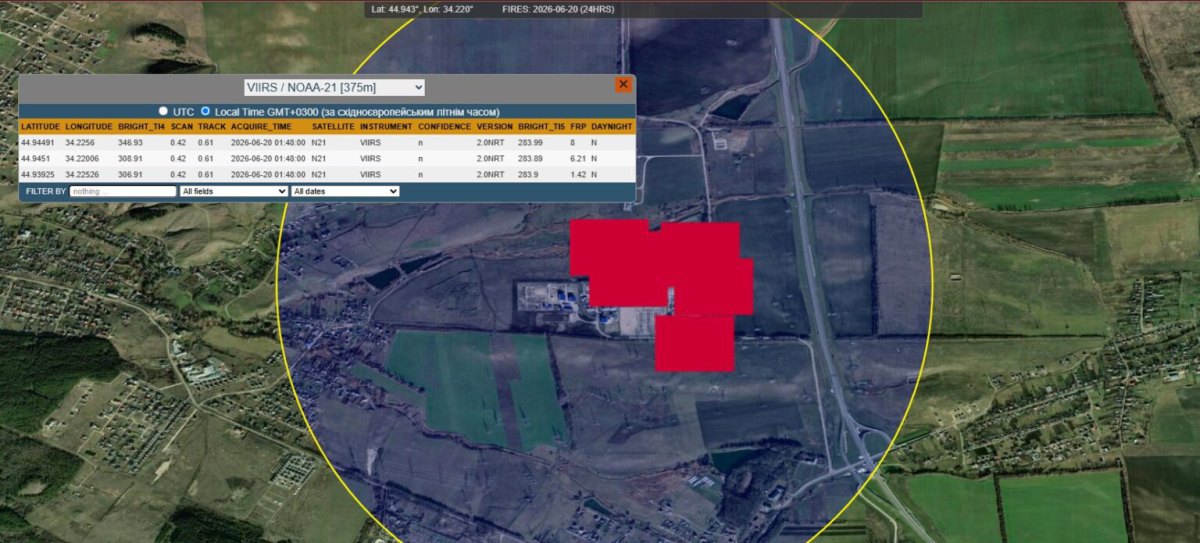Screen dimensions: 1200x543
Task: Click longitude value 34.2256
Action: click(x=79, y=143)
